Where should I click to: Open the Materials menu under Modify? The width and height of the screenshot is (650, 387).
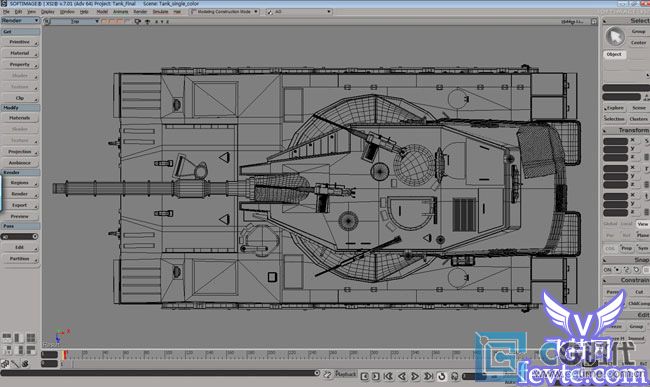click(x=20, y=118)
